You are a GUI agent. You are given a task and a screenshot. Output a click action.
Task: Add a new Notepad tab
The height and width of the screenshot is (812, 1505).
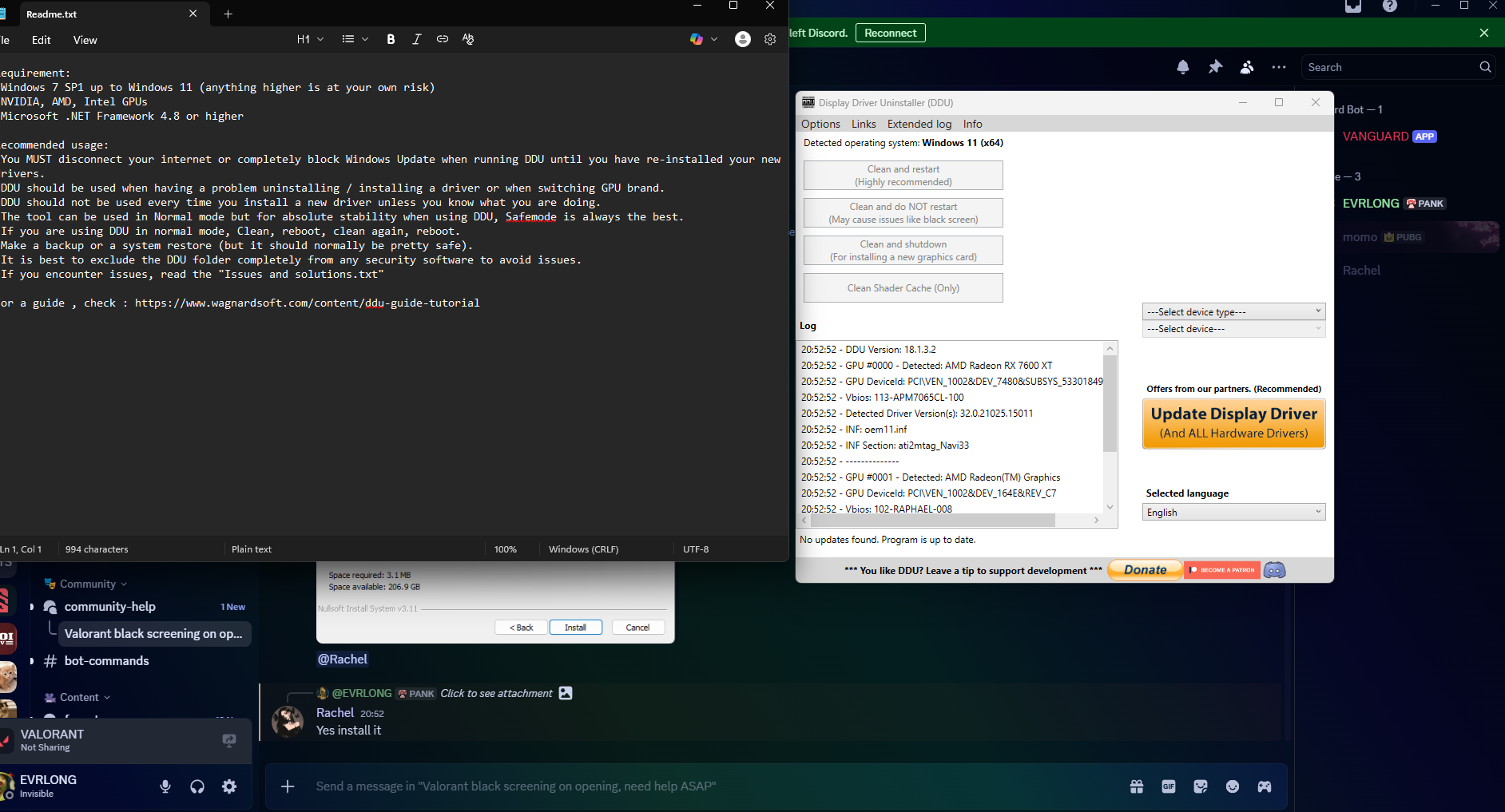coord(228,14)
